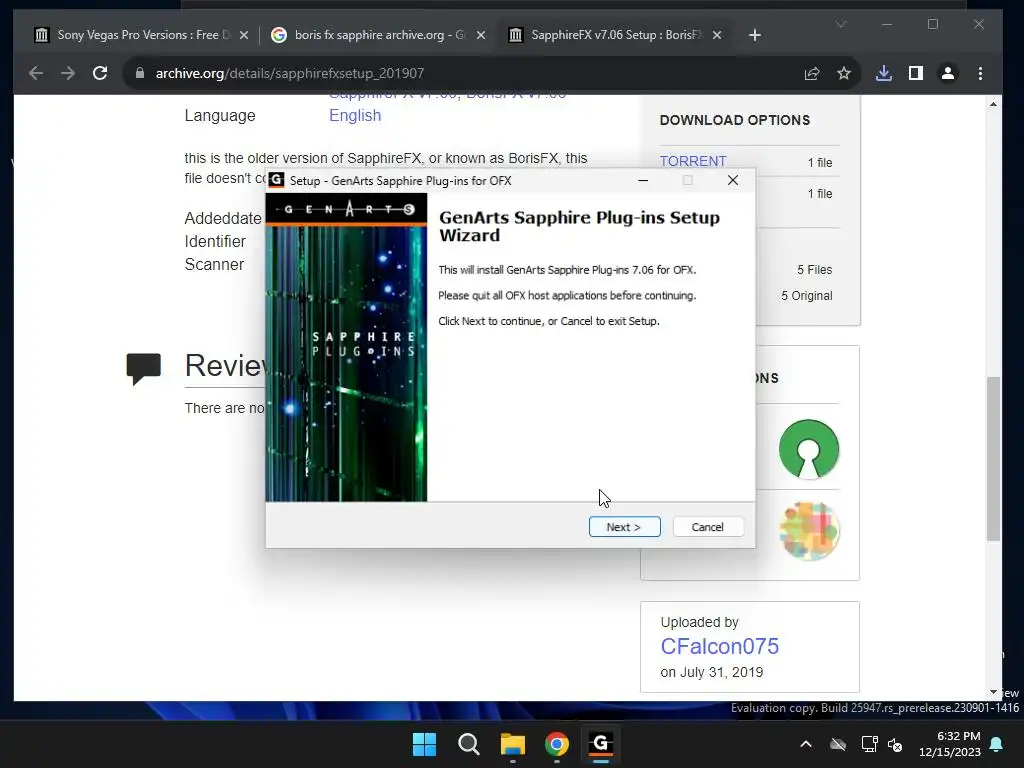Open a new browser tab

755,35
